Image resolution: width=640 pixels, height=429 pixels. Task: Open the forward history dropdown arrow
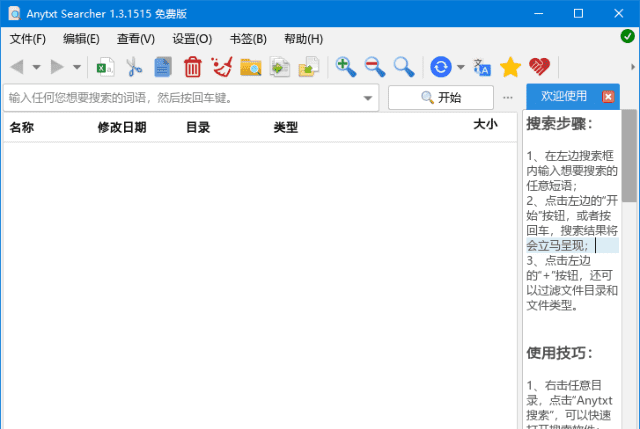77,67
